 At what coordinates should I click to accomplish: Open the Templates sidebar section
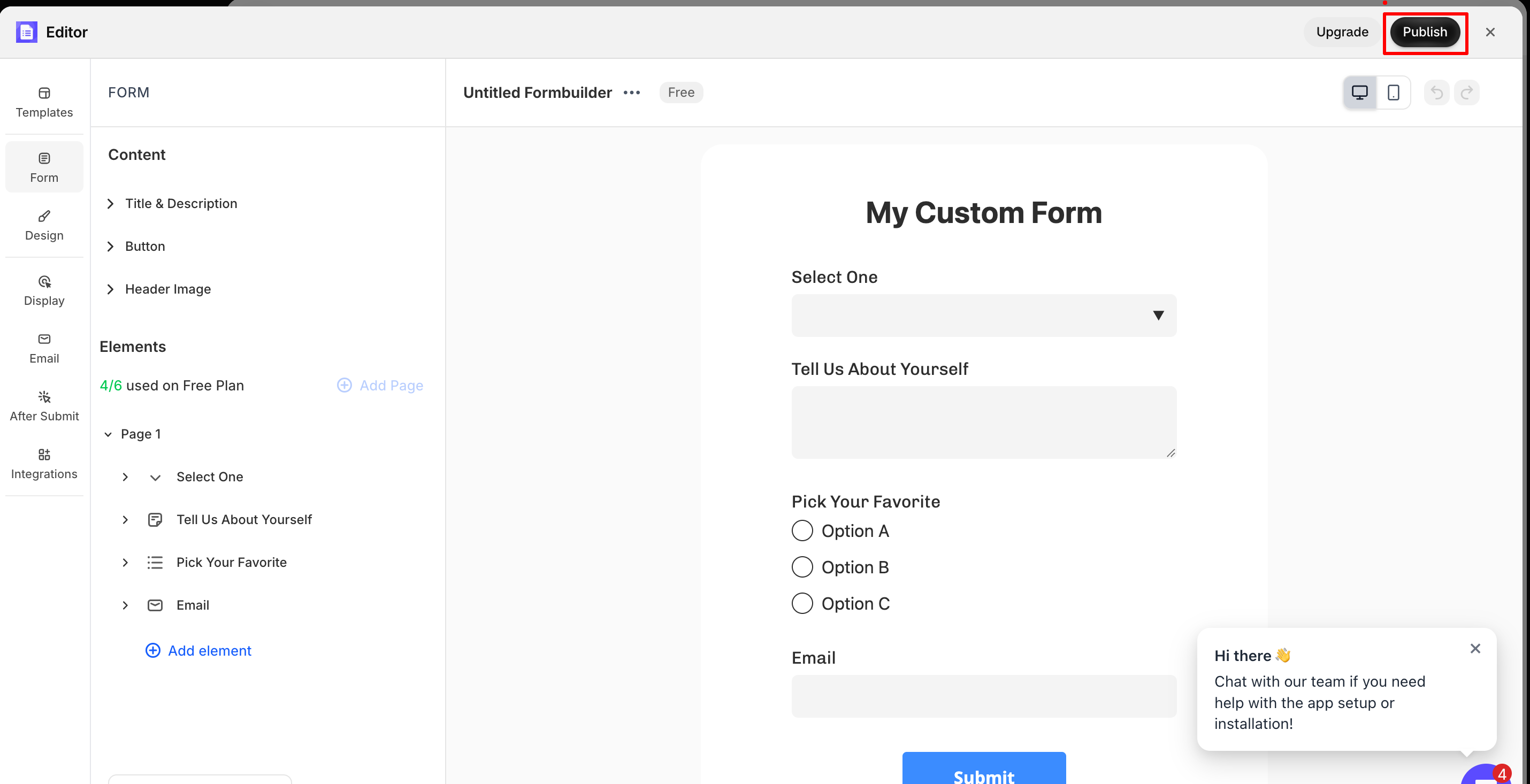(x=44, y=102)
